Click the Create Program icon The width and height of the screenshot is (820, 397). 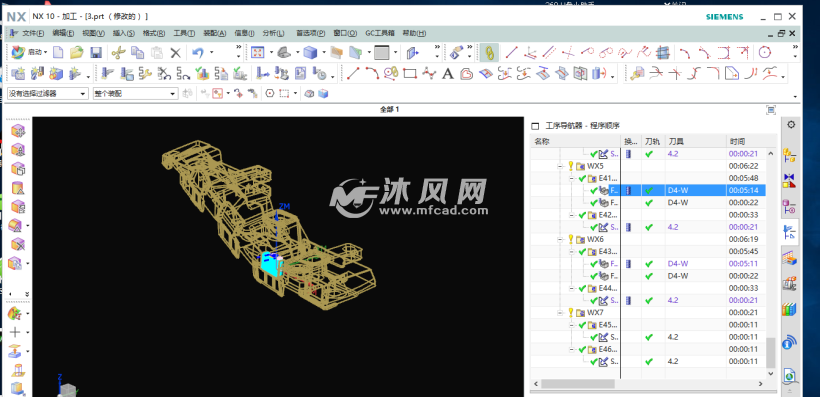[x=18, y=74]
